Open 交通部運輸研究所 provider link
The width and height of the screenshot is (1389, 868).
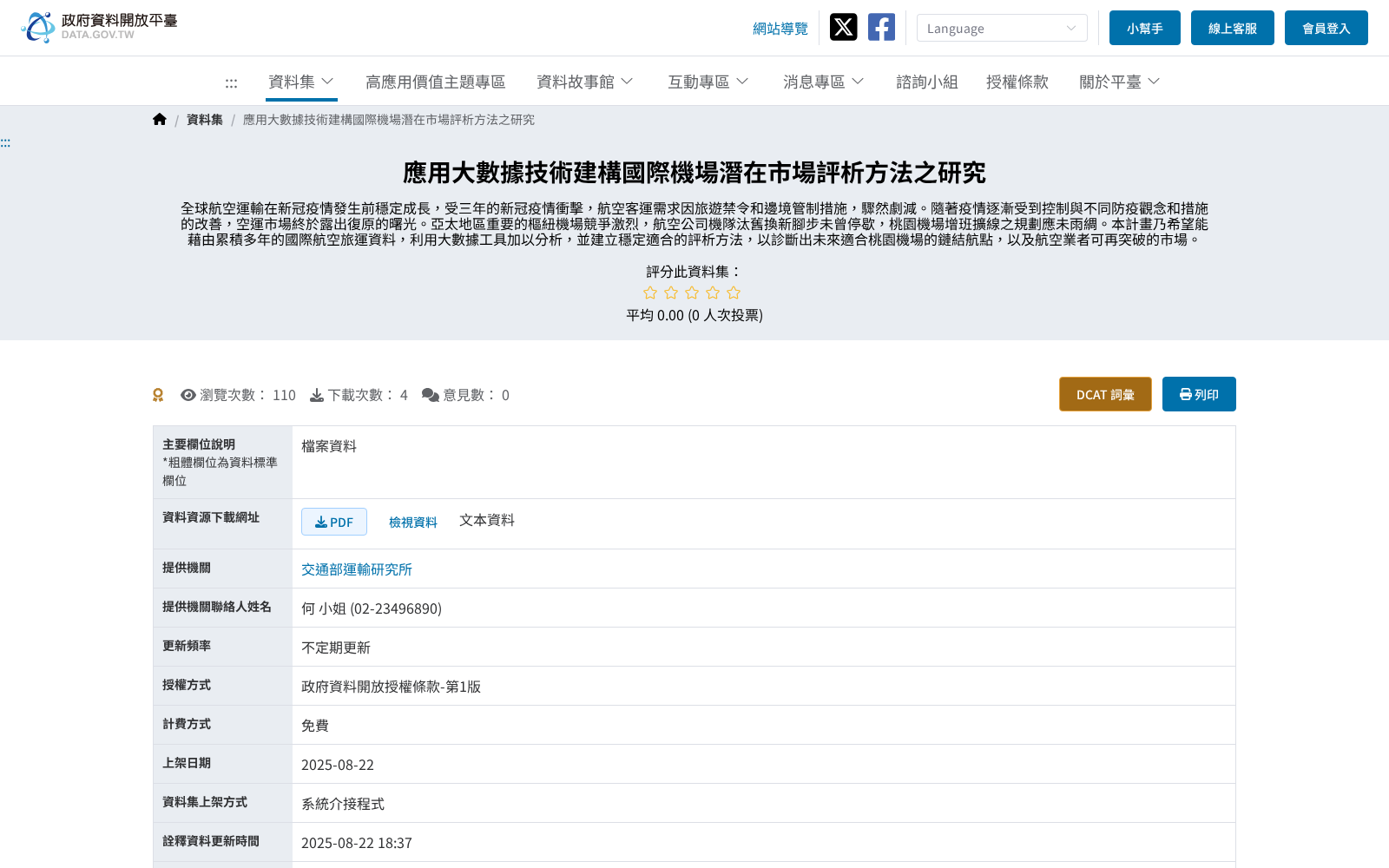pos(357,569)
